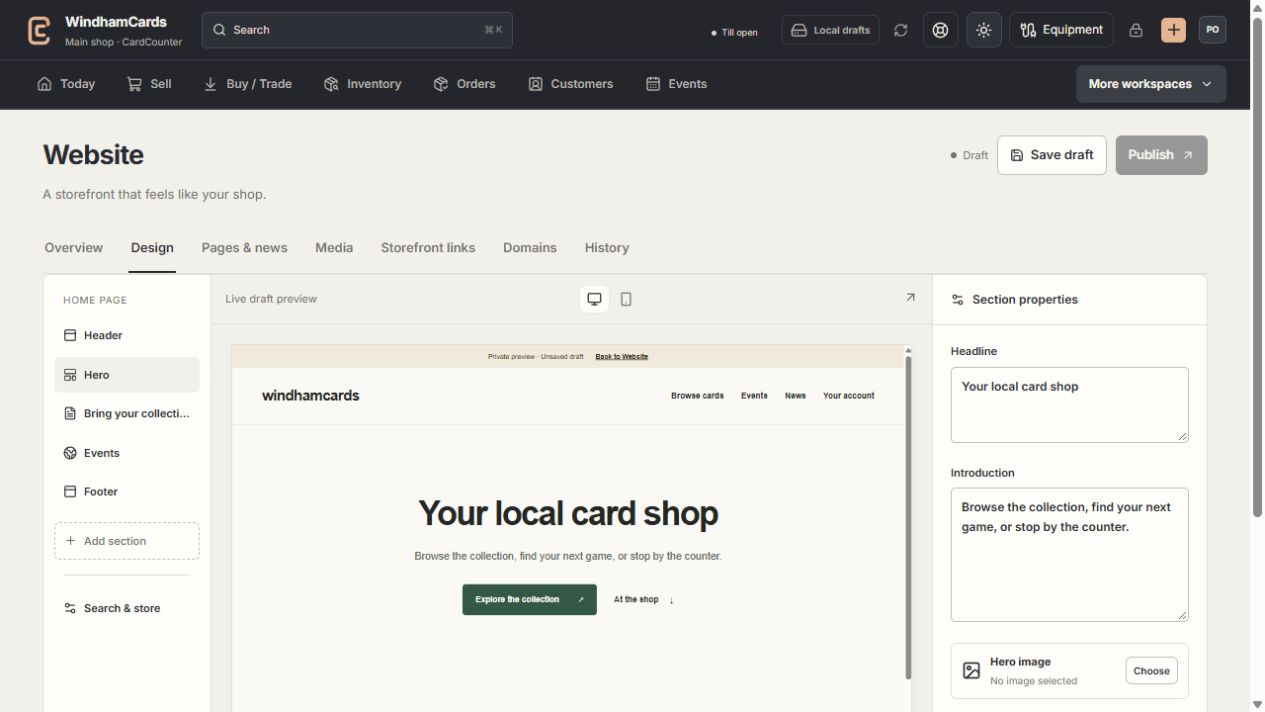Viewport: 1265px width, 712px height.
Task: Click the Explore the collection button
Action: coord(529,600)
